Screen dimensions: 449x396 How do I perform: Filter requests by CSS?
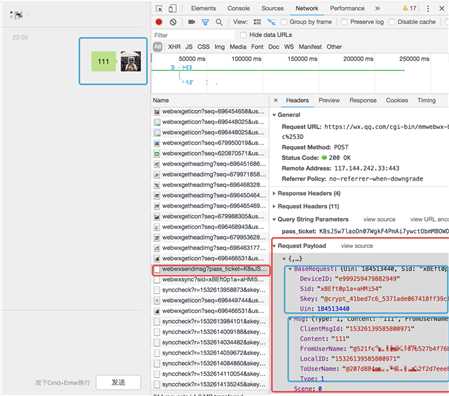(x=203, y=47)
